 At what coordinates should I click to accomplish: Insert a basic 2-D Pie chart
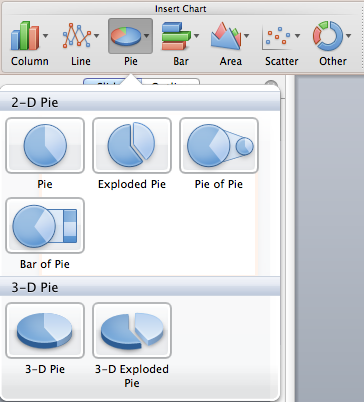pyautogui.click(x=45, y=145)
